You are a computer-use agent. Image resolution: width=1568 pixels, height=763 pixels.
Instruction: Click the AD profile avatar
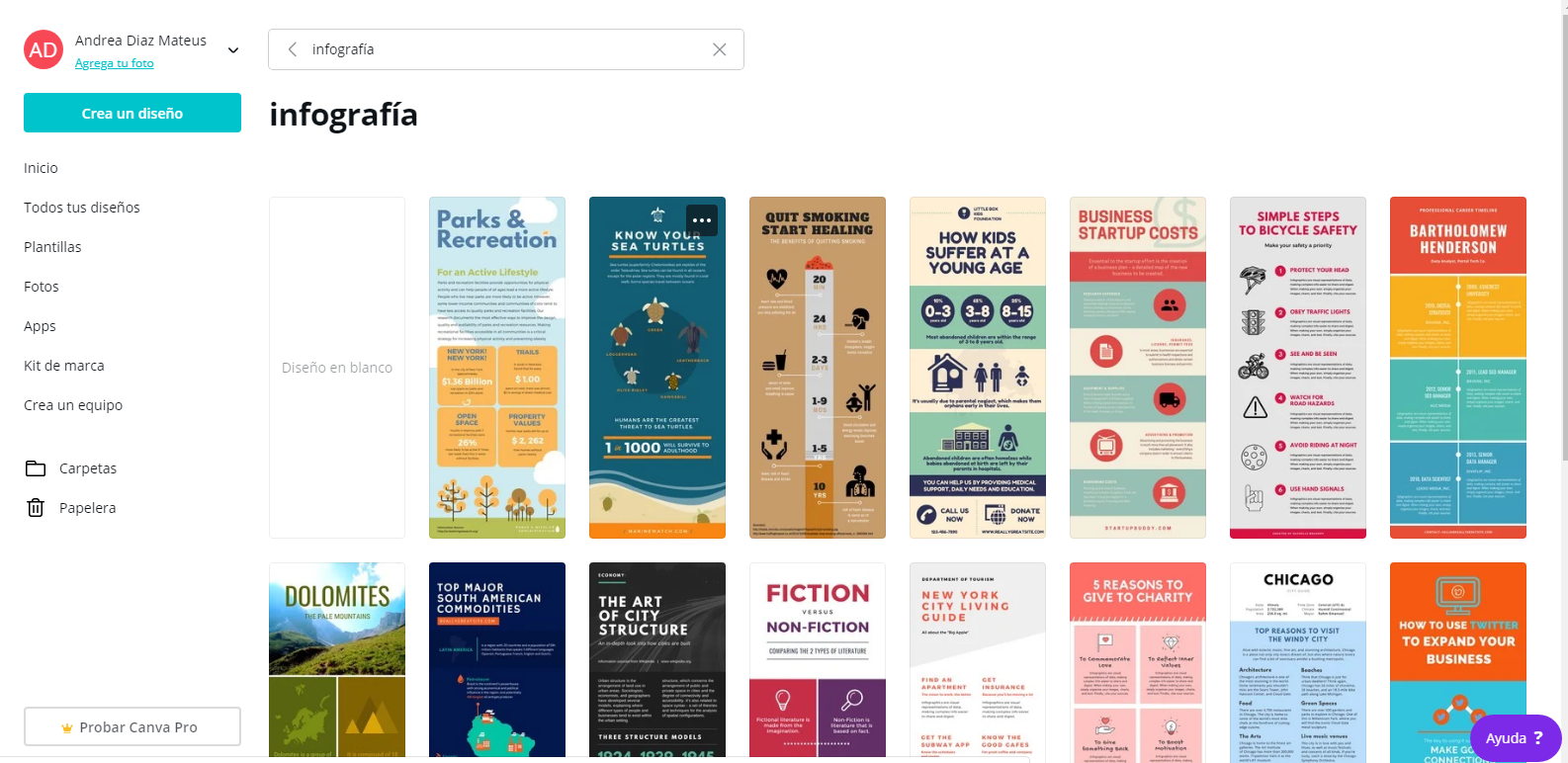coord(44,49)
